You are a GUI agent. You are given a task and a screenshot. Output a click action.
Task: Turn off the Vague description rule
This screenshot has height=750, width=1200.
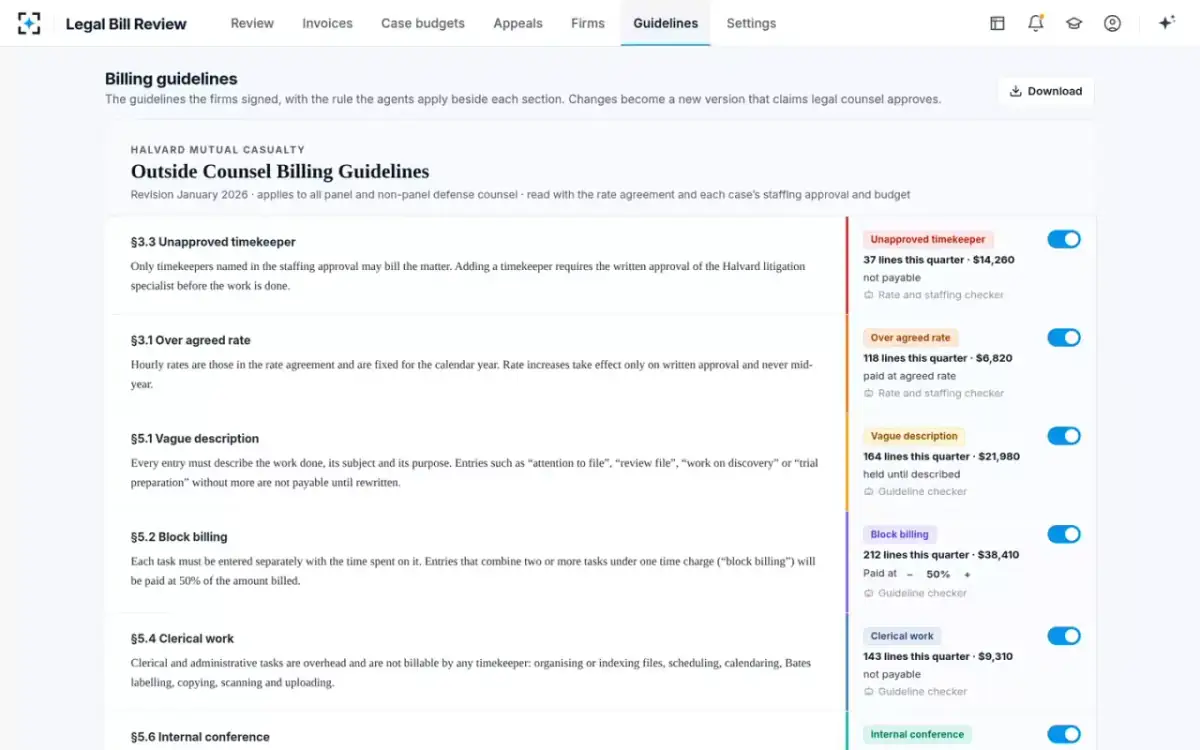tap(1064, 435)
